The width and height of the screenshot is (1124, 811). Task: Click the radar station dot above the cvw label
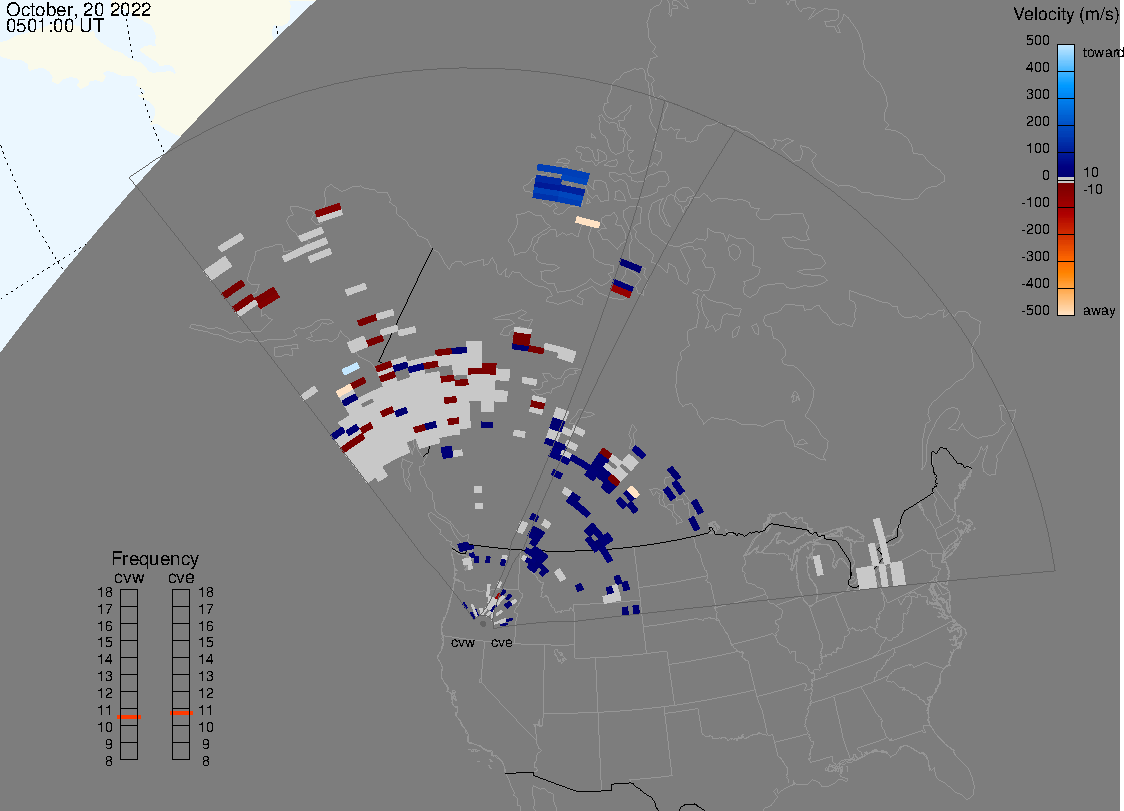coord(483,624)
